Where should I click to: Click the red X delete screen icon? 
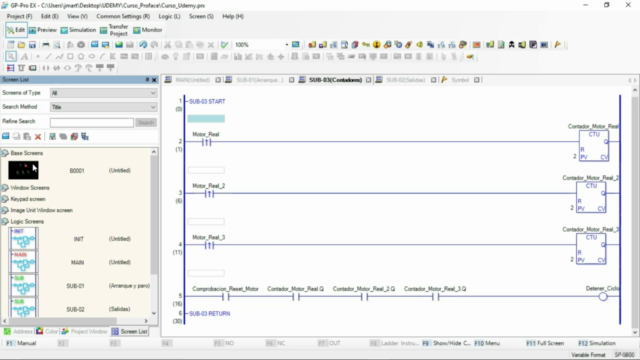pos(38,137)
